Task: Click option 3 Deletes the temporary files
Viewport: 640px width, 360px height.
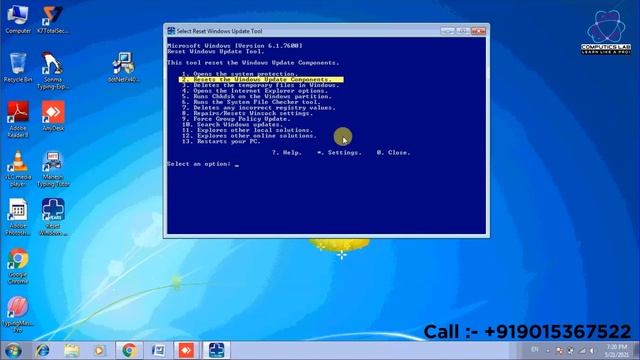Action: point(260,85)
